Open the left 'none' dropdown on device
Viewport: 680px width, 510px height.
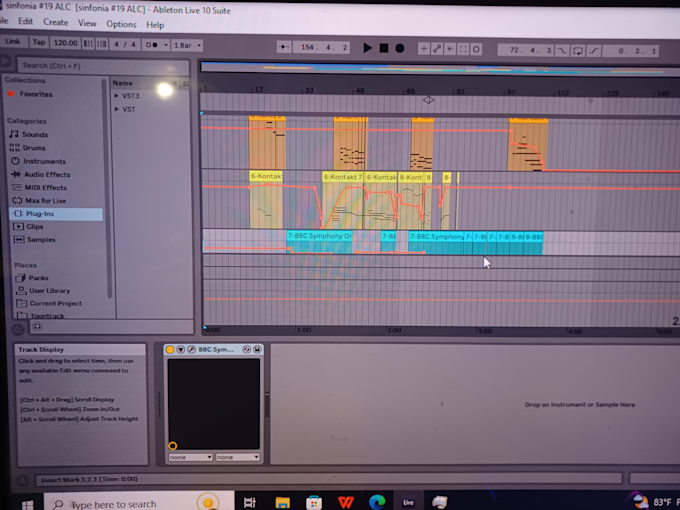tap(190, 457)
